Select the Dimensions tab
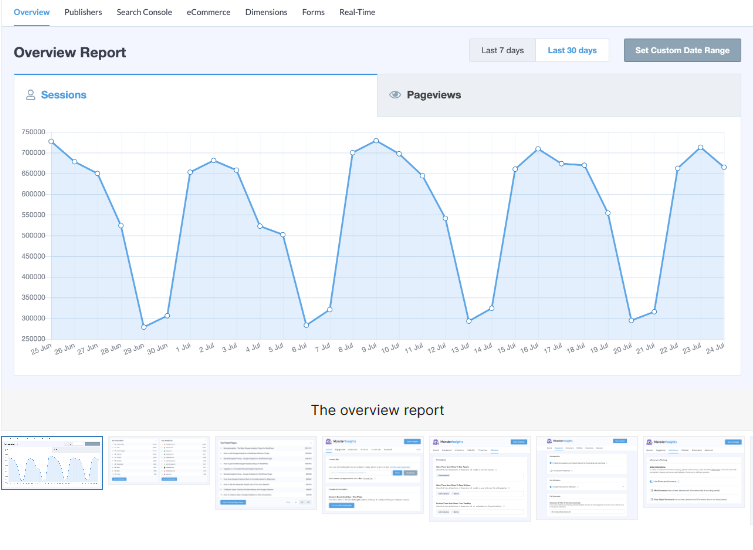This screenshot has width=753, height=550. pos(266,12)
